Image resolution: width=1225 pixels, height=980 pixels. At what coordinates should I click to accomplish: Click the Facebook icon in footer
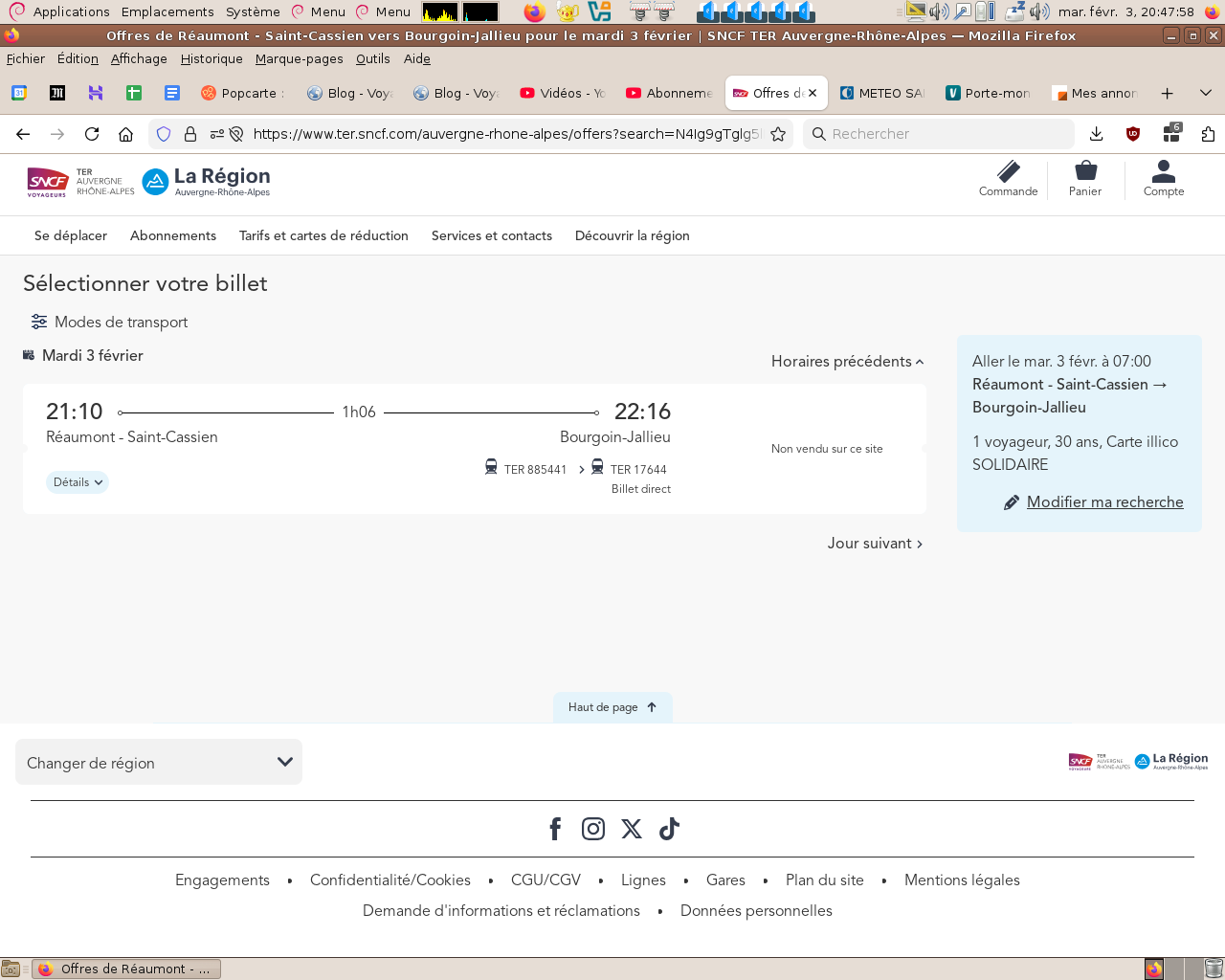tap(555, 829)
